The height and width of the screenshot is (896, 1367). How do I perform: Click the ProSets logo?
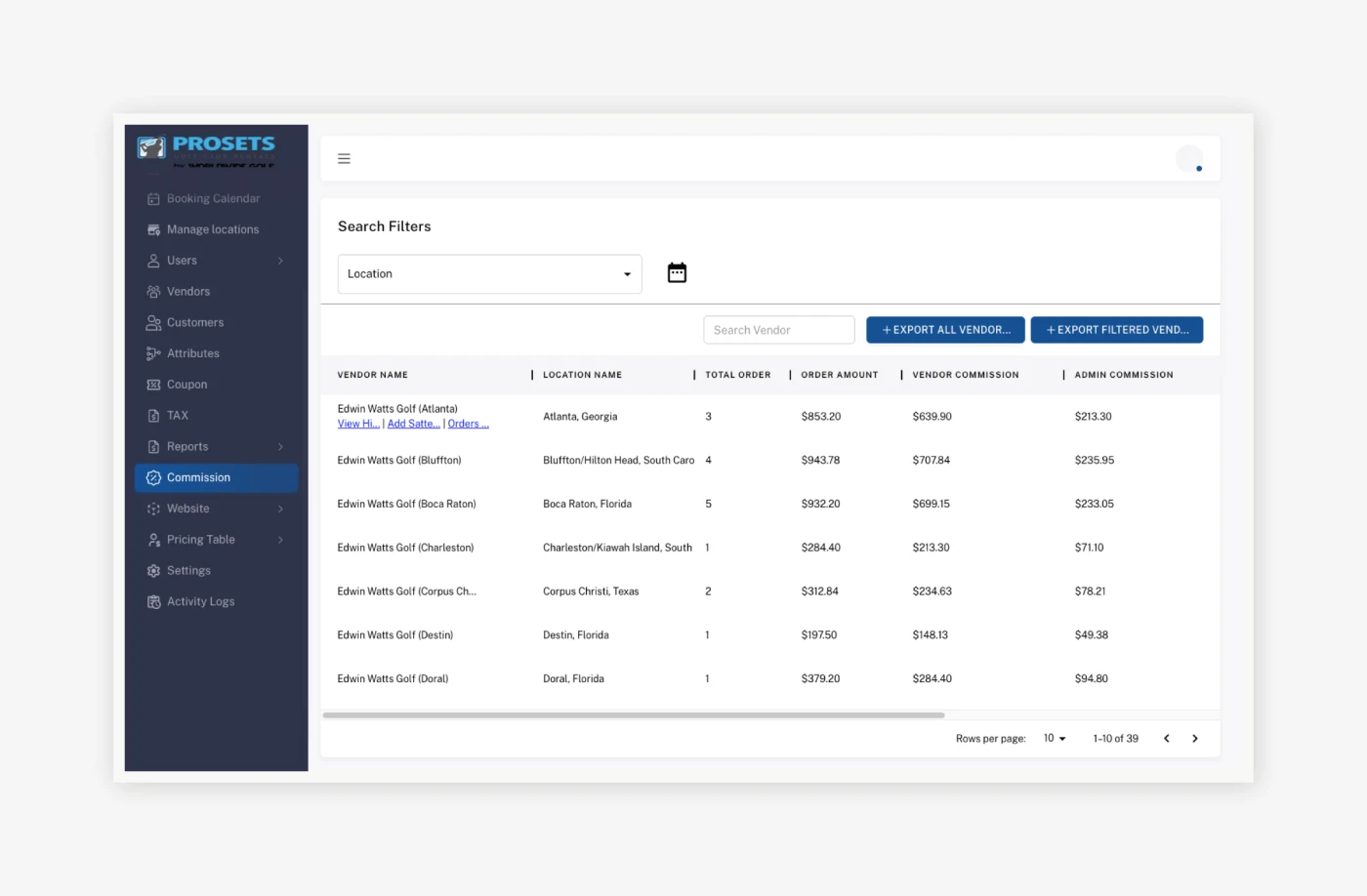click(x=206, y=149)
